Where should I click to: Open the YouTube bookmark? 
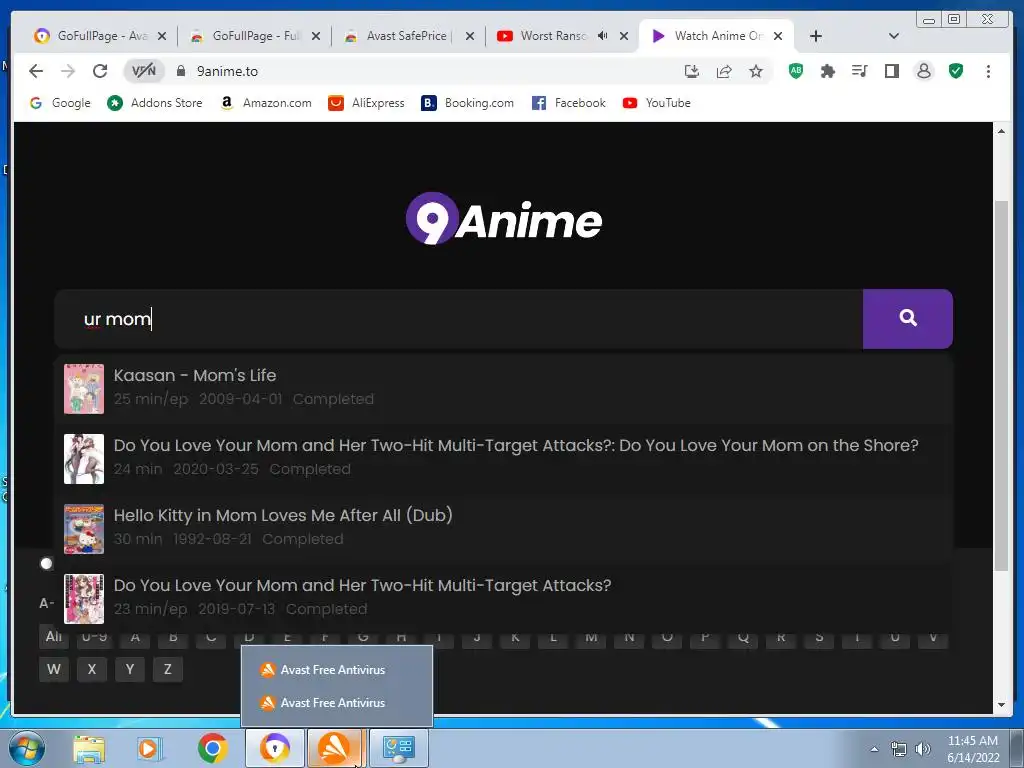pyautogui.click(x=656, y=103)
